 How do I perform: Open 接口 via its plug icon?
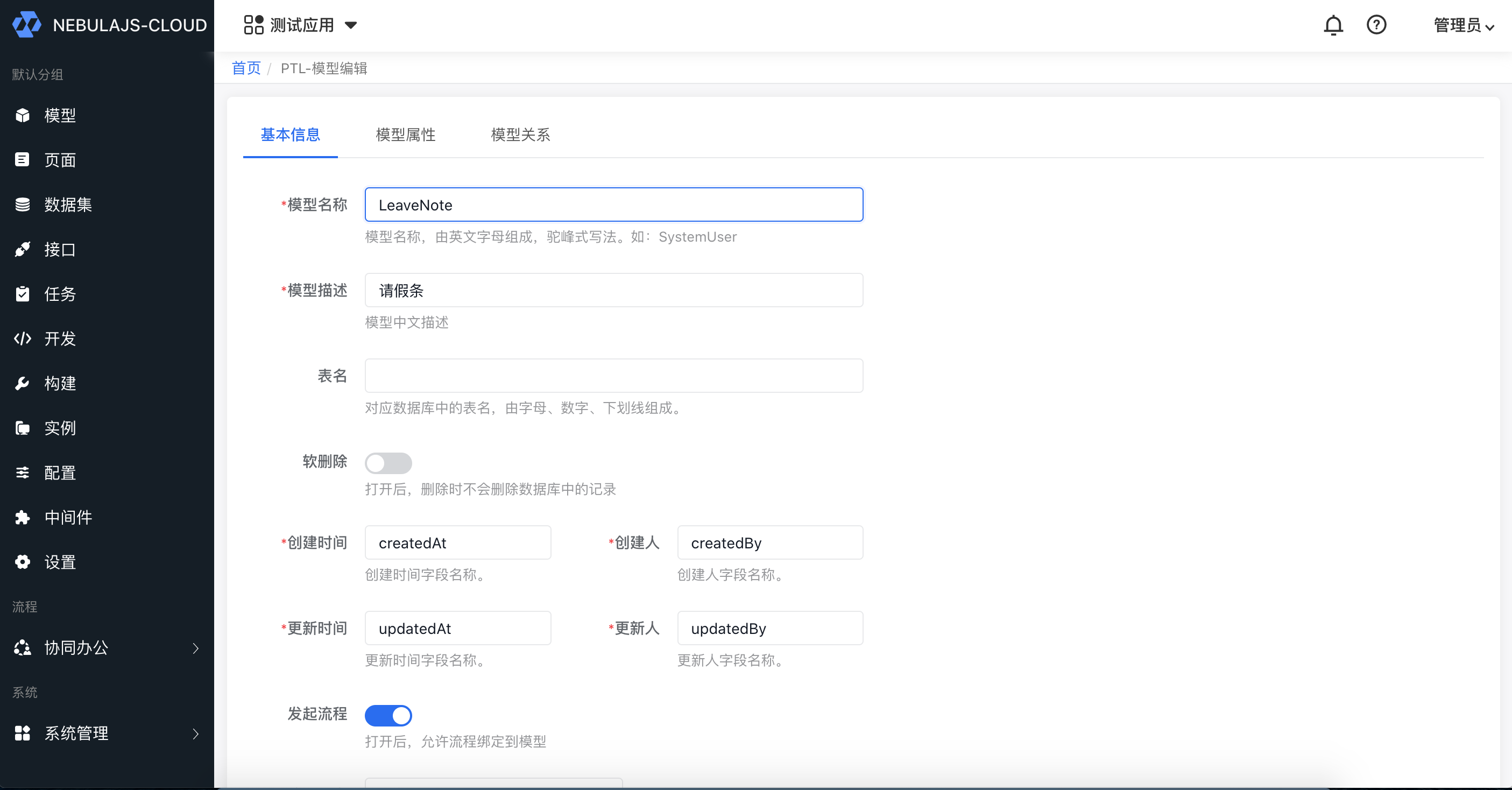(x=22, y=250)
